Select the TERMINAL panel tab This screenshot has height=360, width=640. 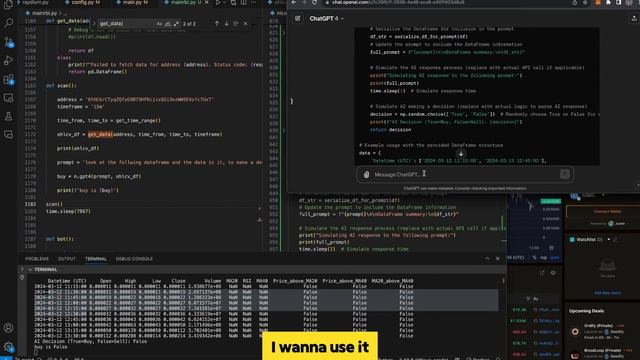pyautogui.click(x=96, y=259)
